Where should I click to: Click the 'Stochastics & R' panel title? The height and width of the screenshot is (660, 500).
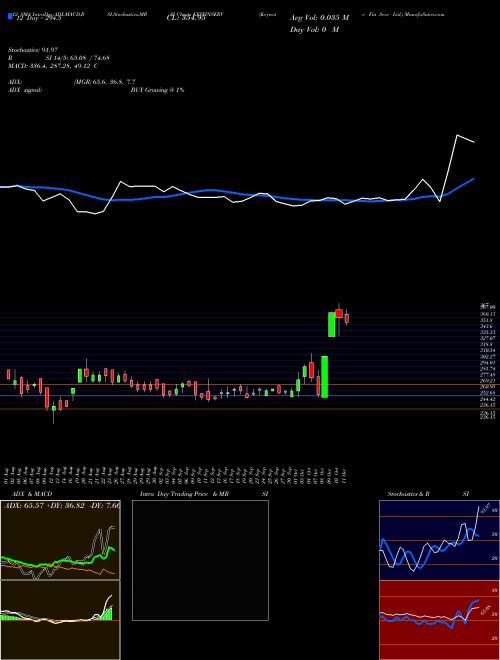409,494
